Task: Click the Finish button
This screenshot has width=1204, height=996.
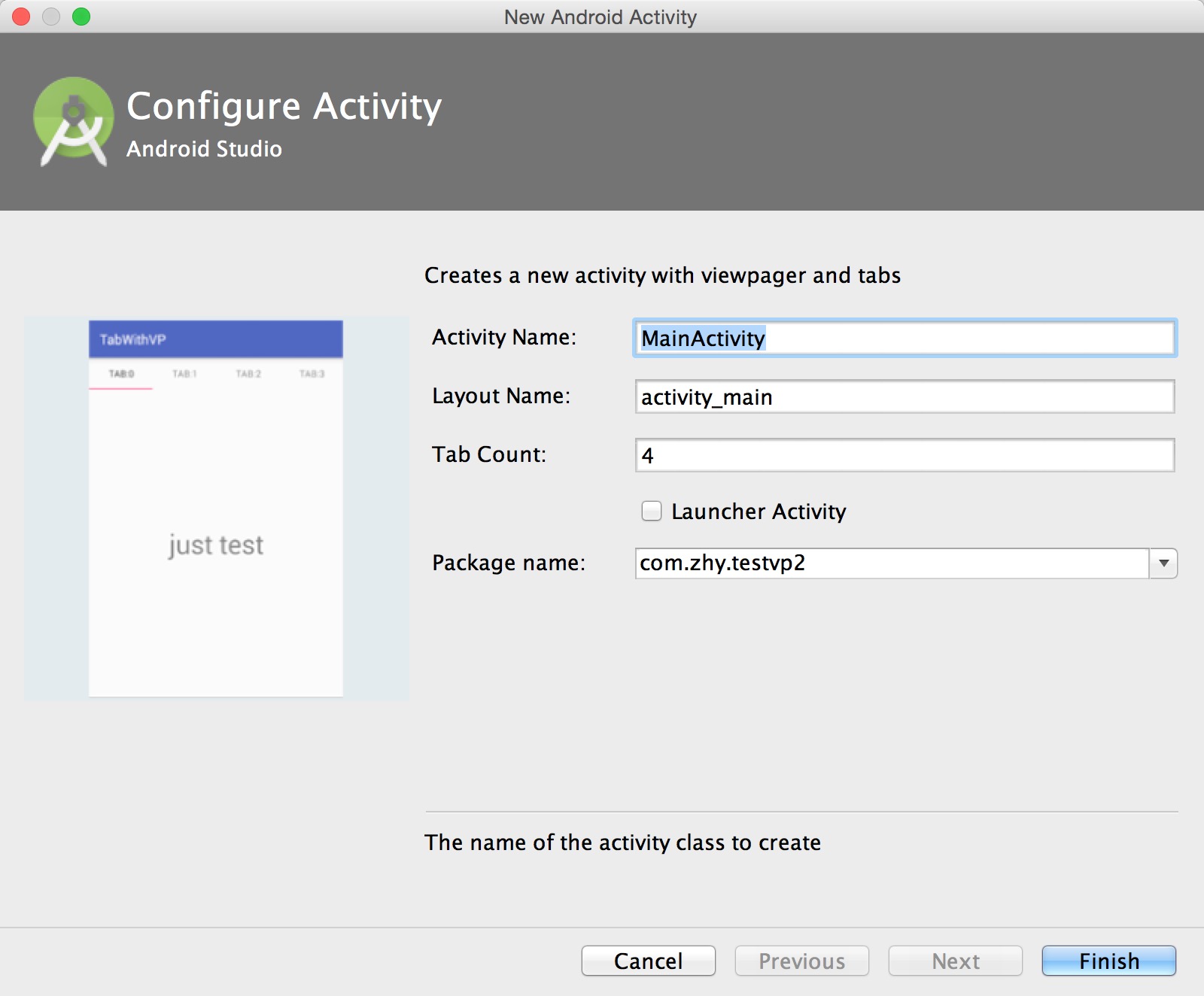Action: pos(1109,961)
